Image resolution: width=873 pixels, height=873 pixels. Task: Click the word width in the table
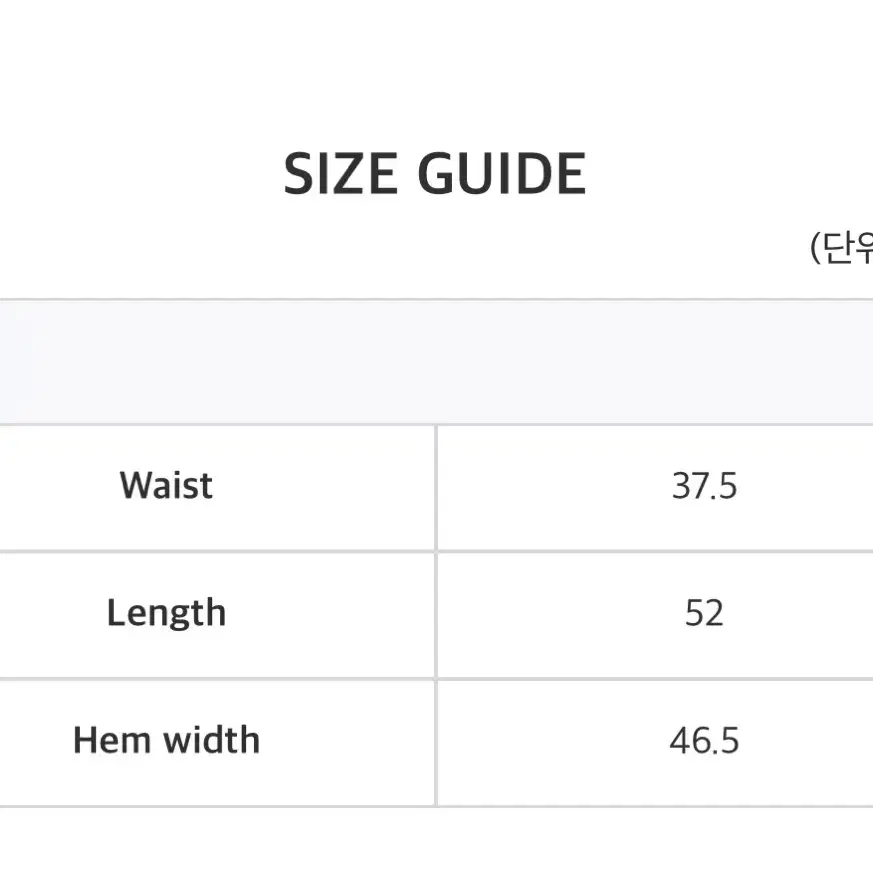click(x=212, y=740)
